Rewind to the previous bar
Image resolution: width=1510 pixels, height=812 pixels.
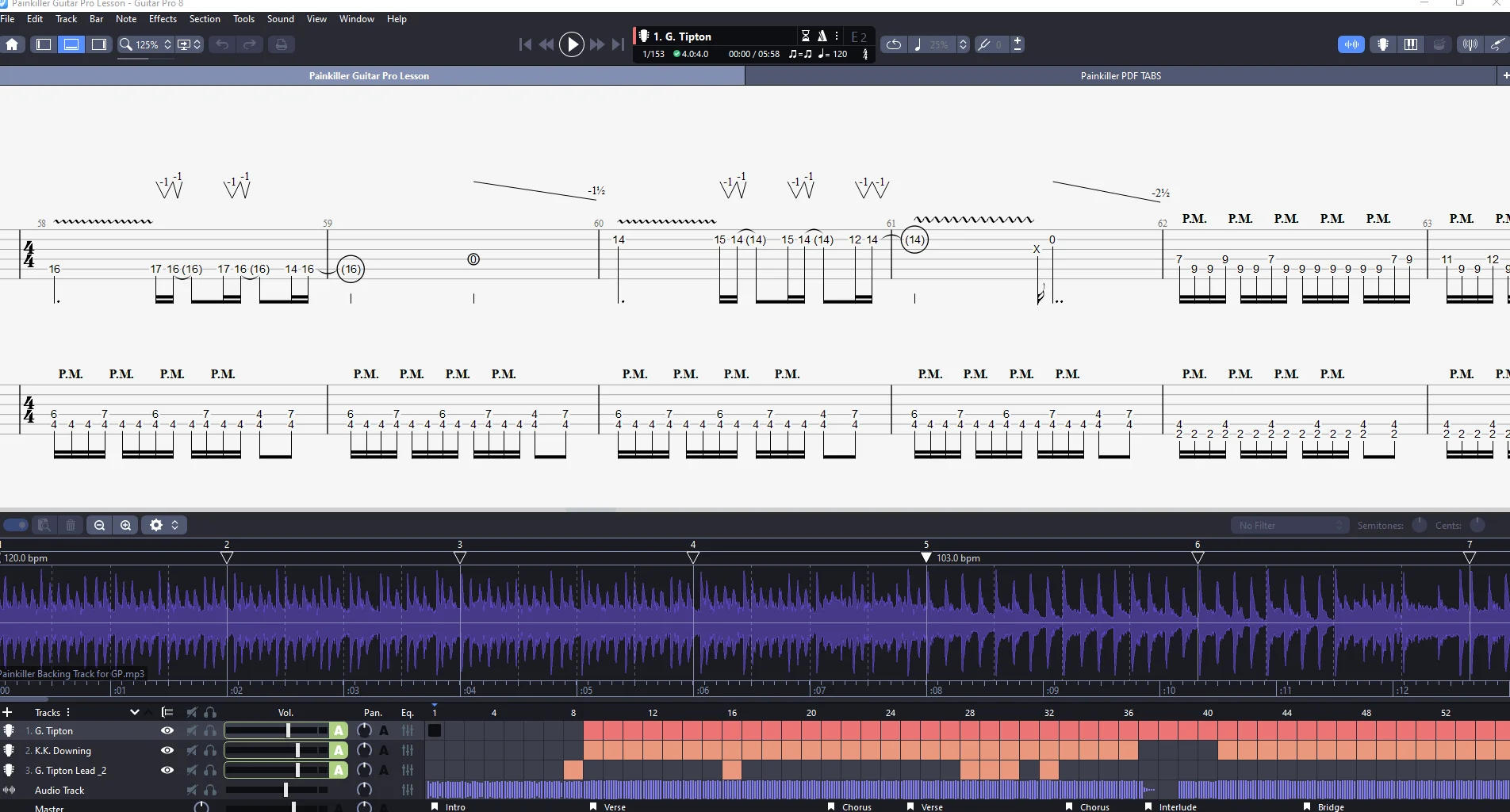click(x=546, y=44)
